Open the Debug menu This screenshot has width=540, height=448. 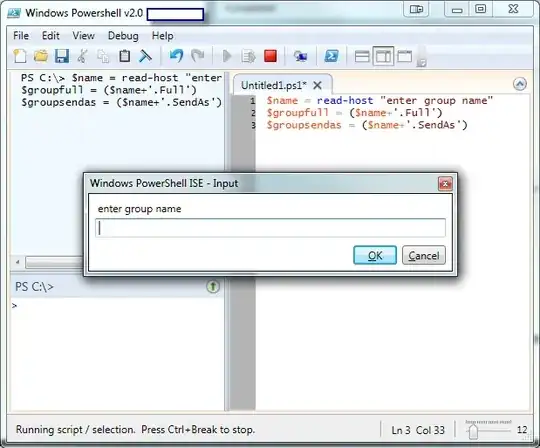tap(123, 35)
